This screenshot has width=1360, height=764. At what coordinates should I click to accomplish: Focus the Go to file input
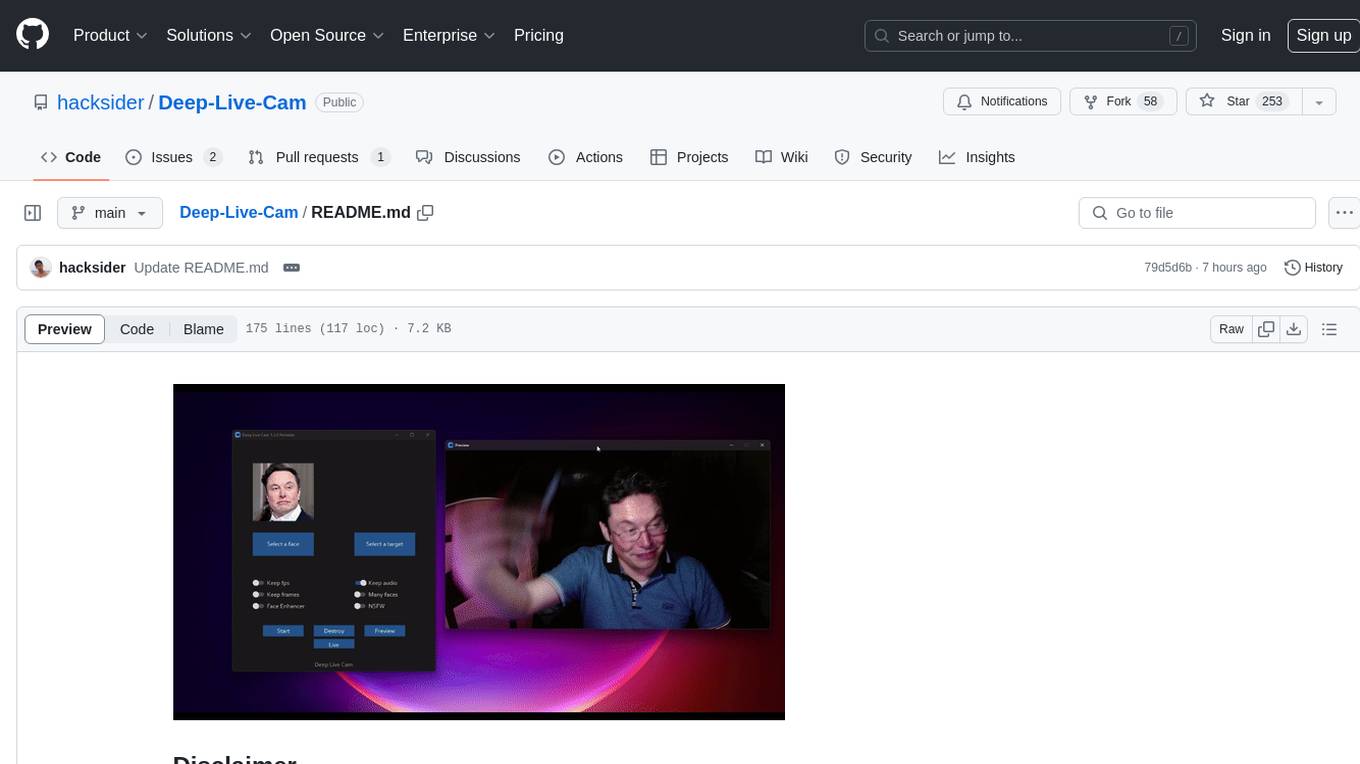point(1197,213)
